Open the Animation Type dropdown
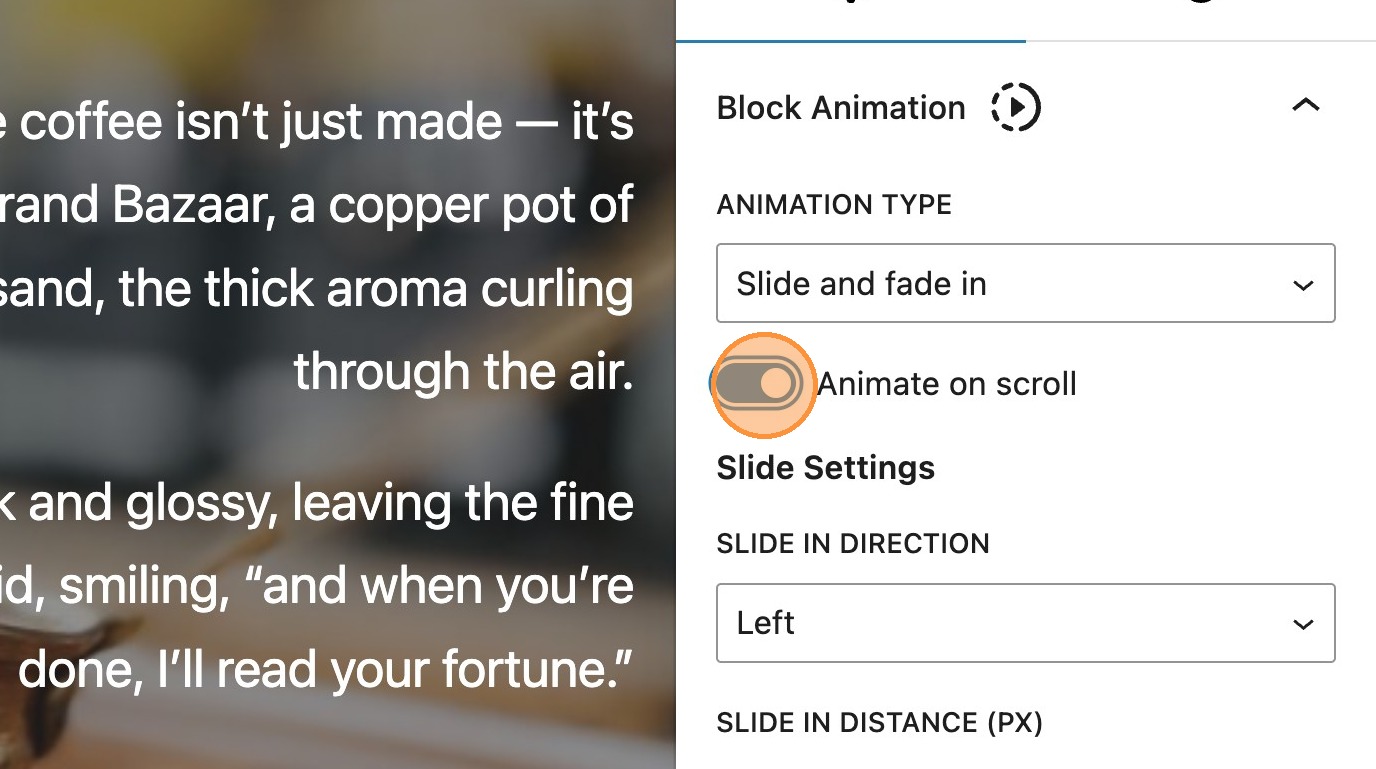1376x769 pixels. click(1025, 284)
